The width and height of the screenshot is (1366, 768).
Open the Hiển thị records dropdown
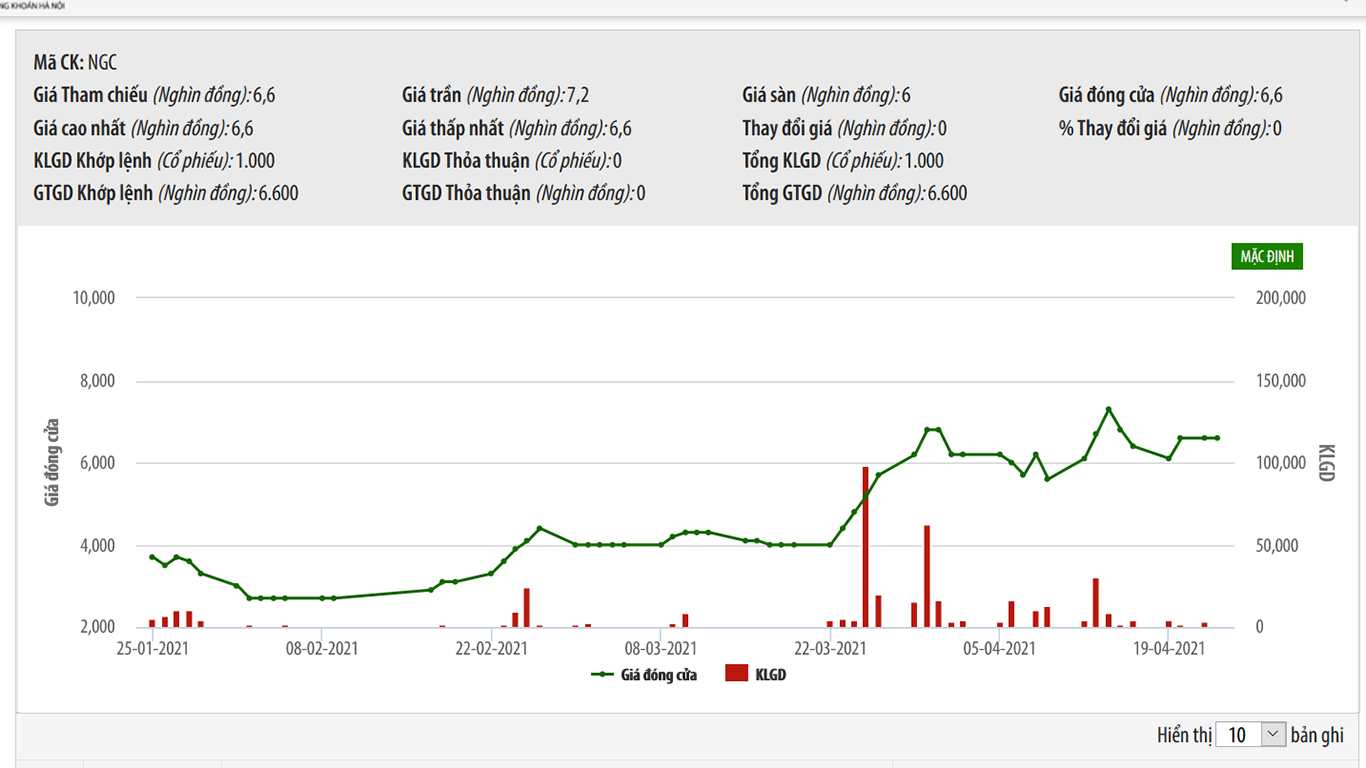tap(1250, 735)
